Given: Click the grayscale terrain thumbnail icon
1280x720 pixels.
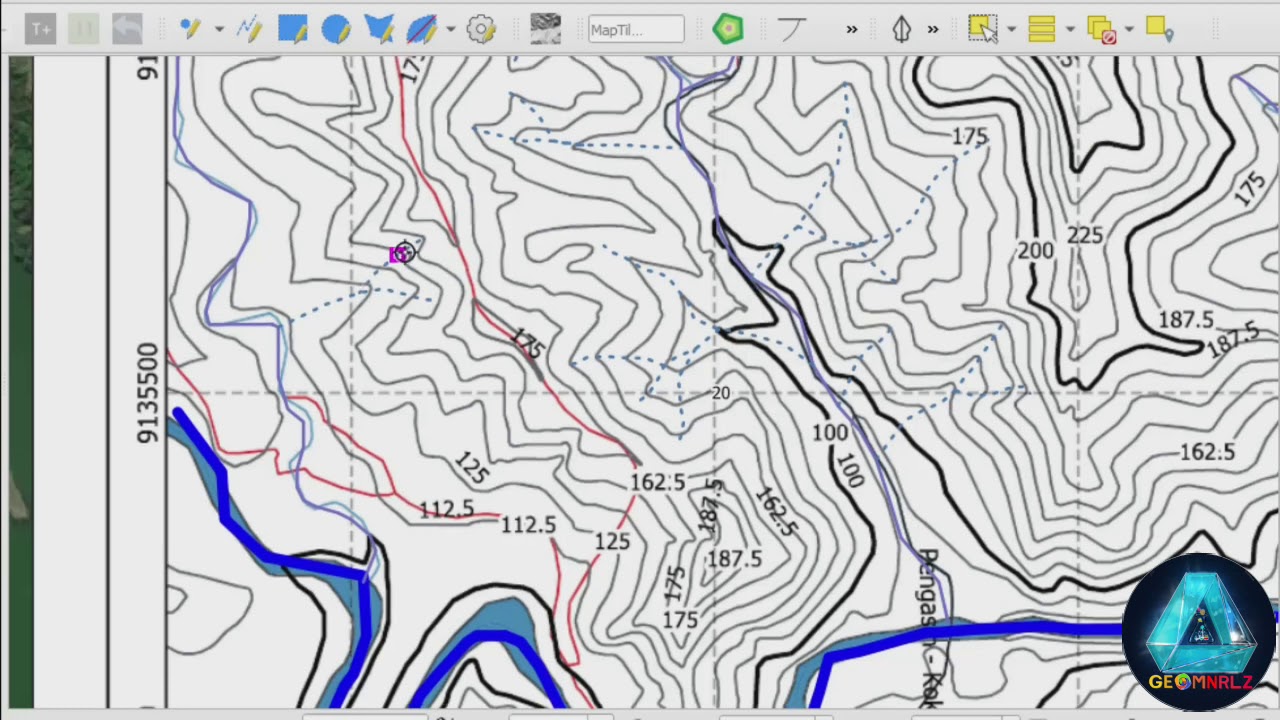Looking at the screenshot, I should [545, 30].
